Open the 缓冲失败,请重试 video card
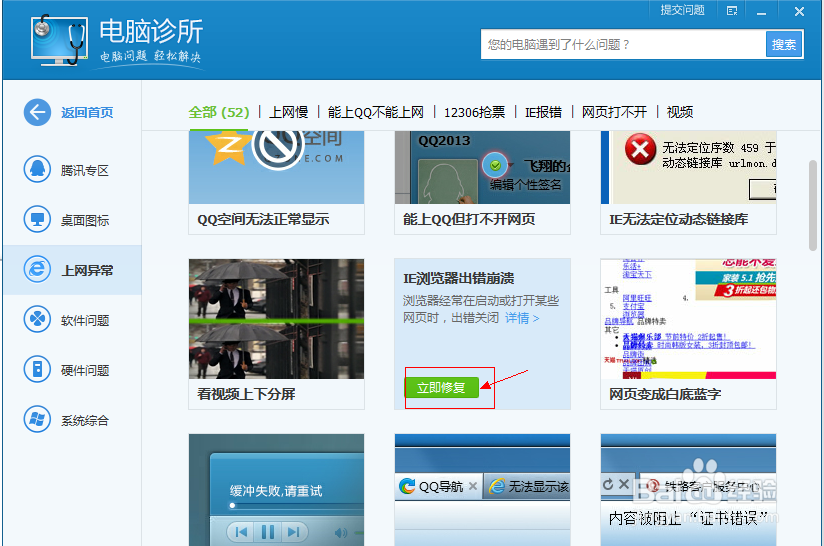The width and height of the screenshot is (824, 546). pos(276,490)
